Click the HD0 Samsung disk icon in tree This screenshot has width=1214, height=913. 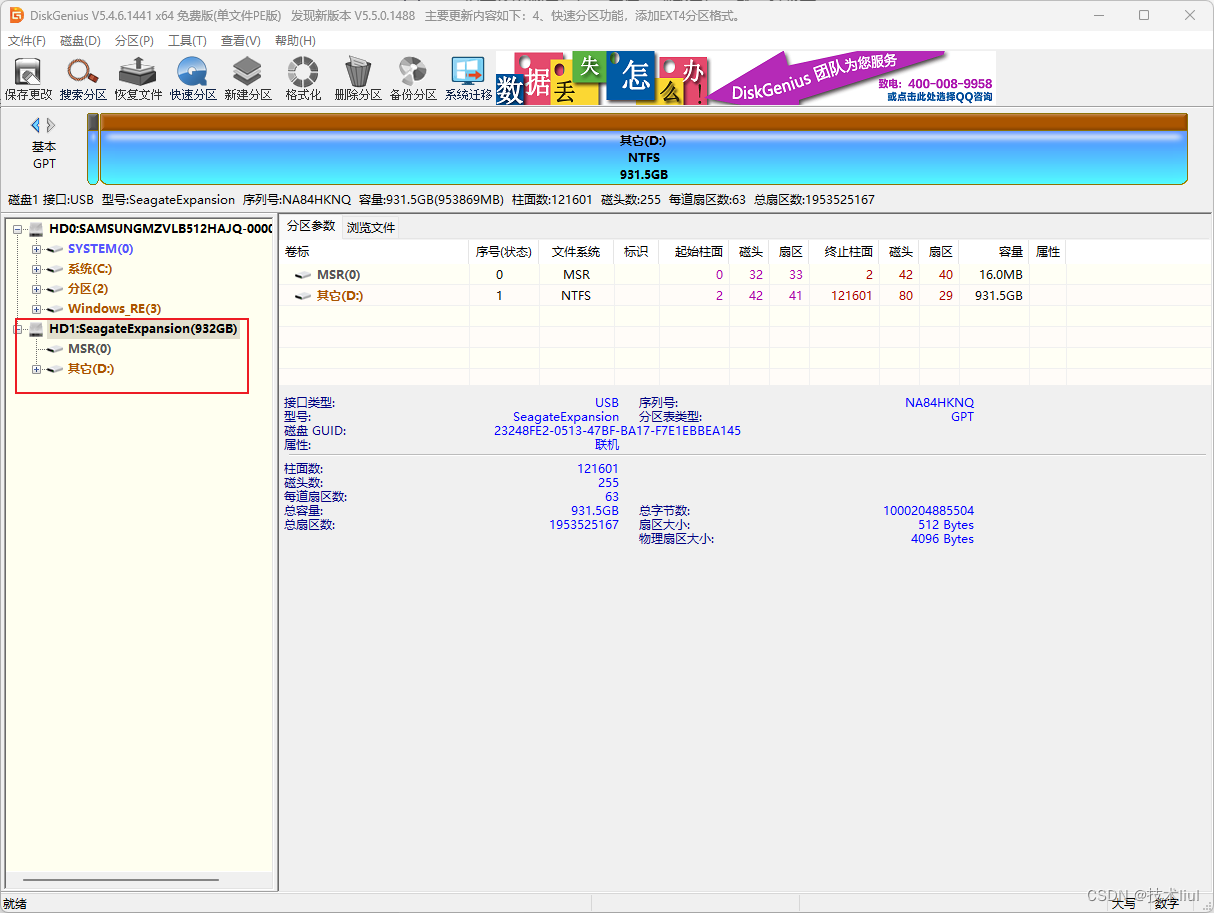coord(37,229)
